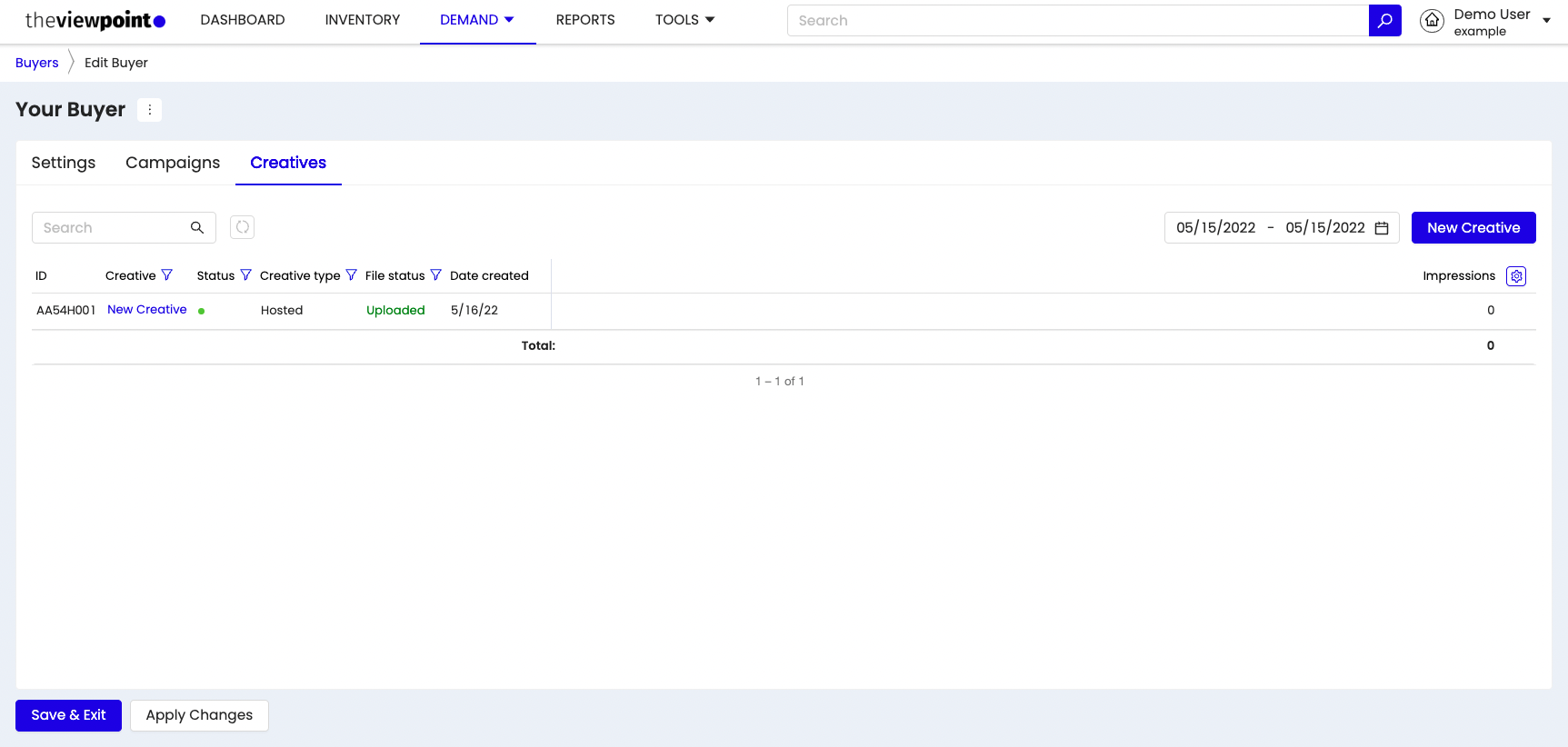Viewport: 1568px width, 747px height.
Task: Filter by the Creative type funnel icon
Action: tap(351, 275)
